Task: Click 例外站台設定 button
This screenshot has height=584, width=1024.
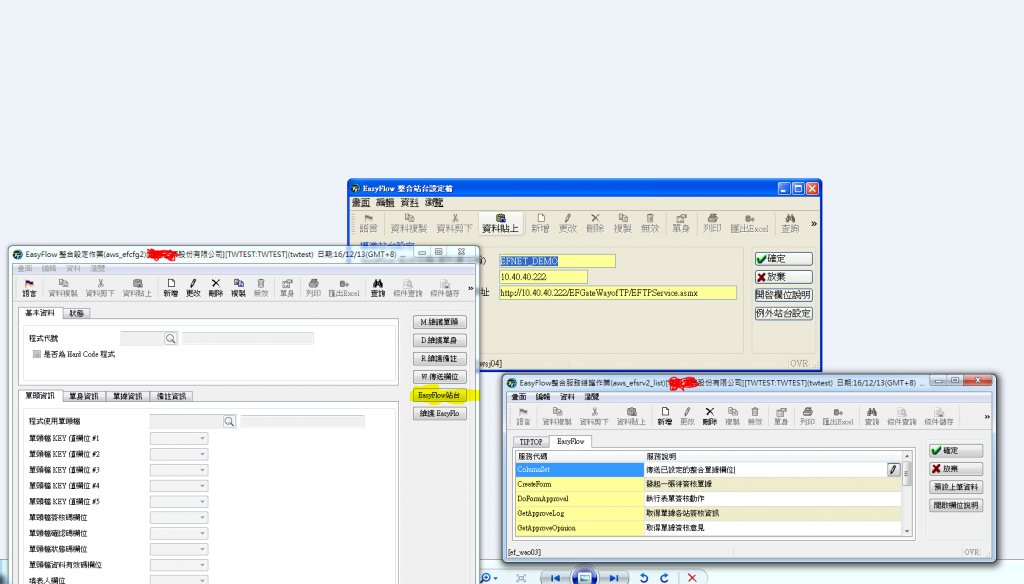Action: point(784,313)
